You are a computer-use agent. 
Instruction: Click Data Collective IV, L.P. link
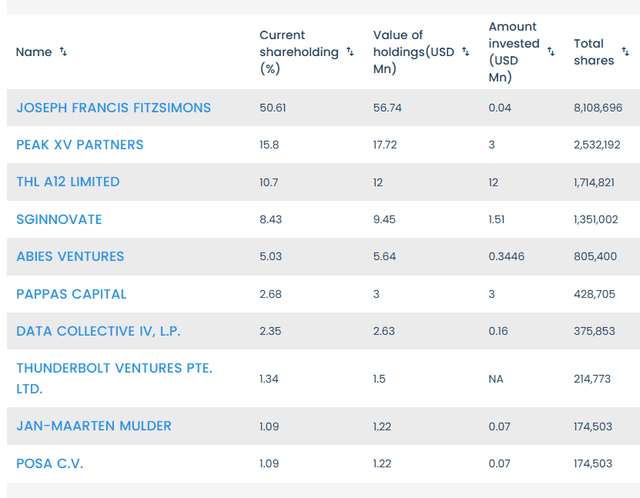pos(98,331)
